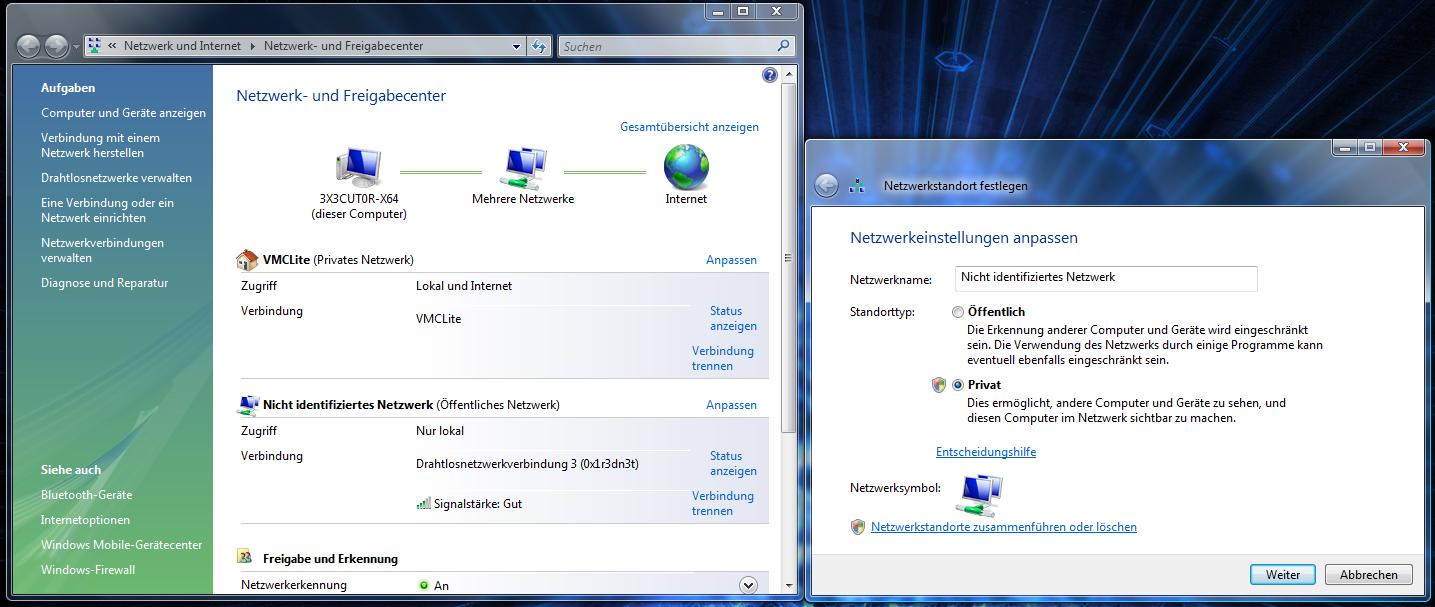The image size is (1435, 607).
Task: Open Windows-Firewall link
Action: click(x=88, y=570)
